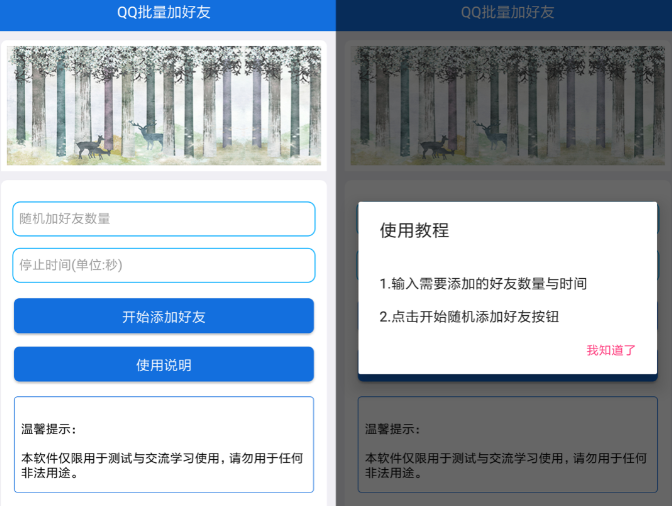Click the 停止时间(单位:秒) input field
This screenshot has height=506, width=672.
(164, 265)
